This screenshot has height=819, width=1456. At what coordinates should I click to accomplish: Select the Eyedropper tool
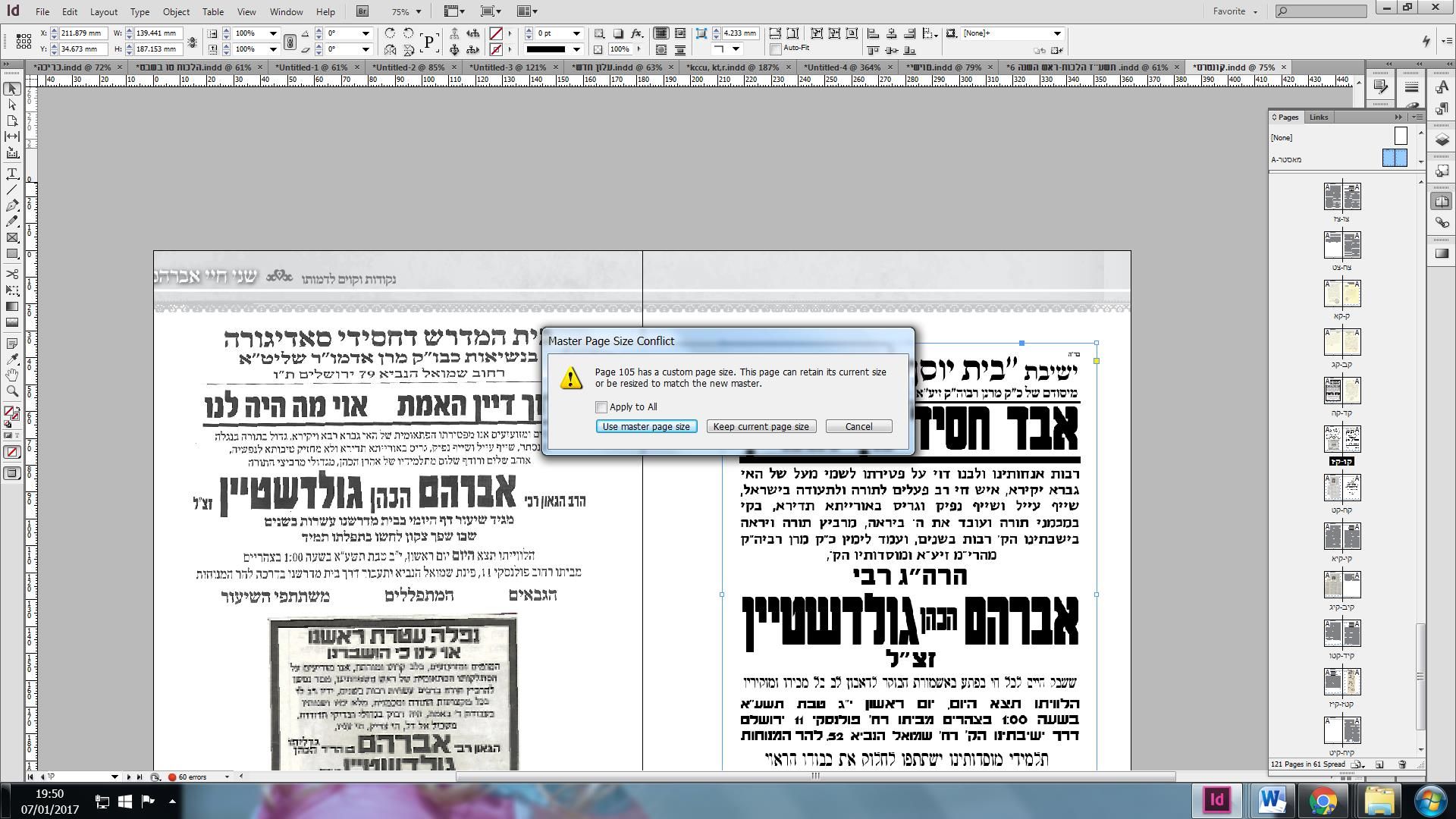12,359
